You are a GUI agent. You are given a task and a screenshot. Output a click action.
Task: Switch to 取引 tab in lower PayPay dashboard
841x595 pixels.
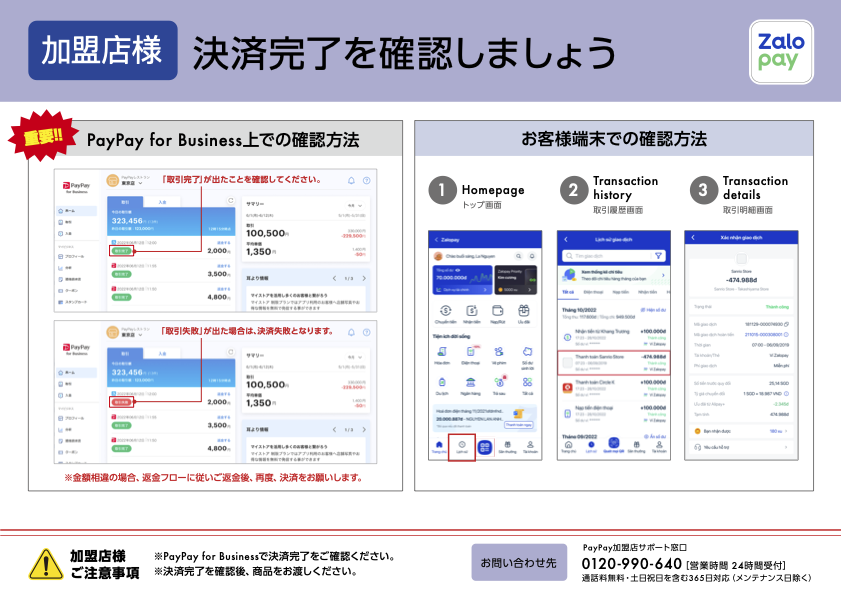[x=125, y=354]
